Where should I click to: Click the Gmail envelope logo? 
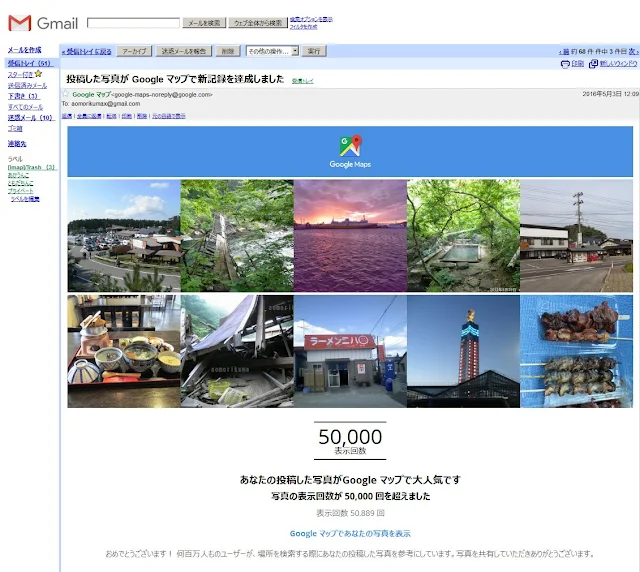(20, 23)
